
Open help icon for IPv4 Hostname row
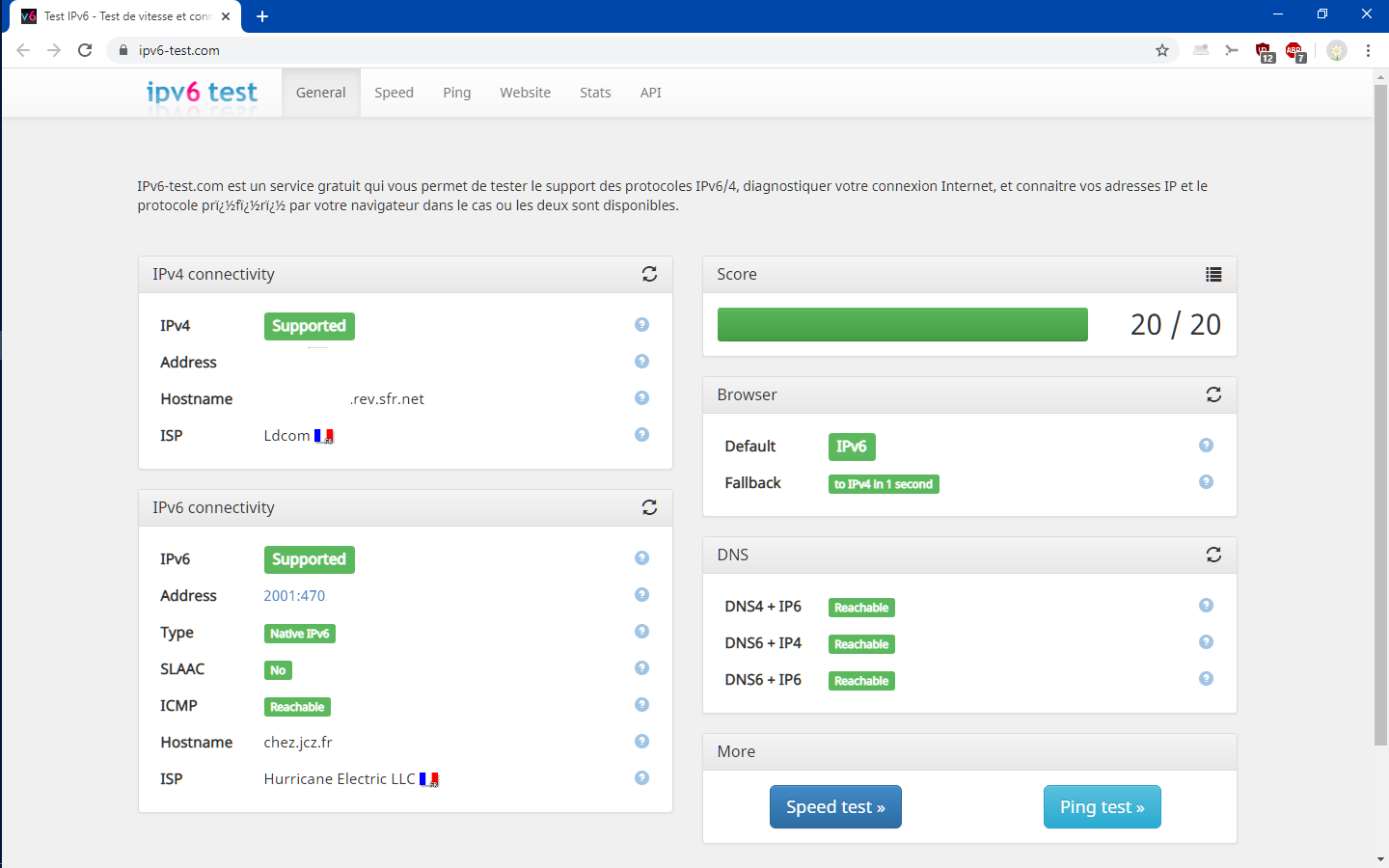[x=641, y=398]
